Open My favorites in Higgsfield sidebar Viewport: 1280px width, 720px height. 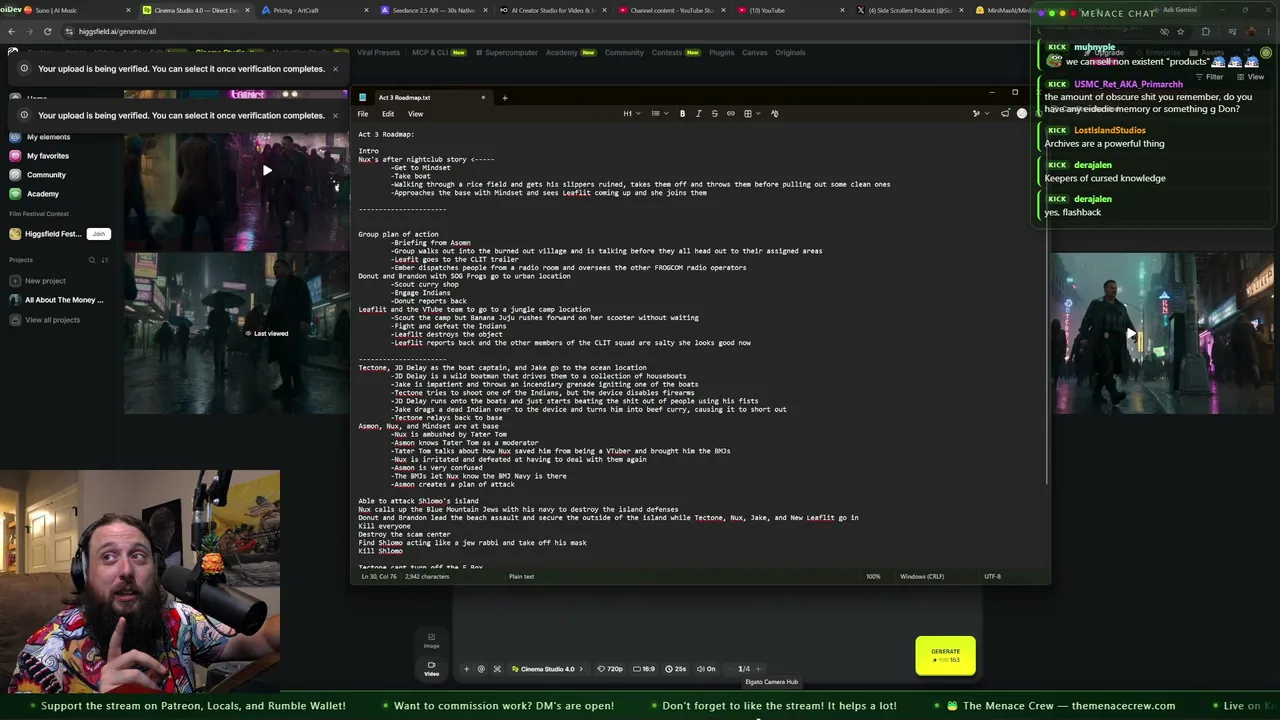pyautogui.click(x=48, y=156)
